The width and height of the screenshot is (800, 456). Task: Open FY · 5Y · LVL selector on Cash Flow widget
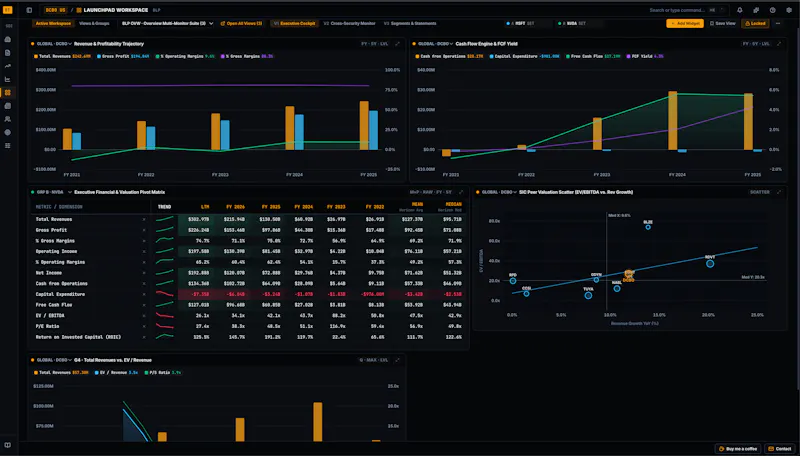[756, 44]
